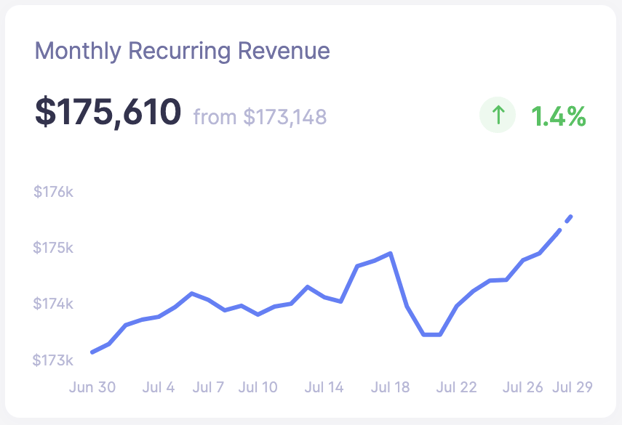This screenshot has width=622, height=425.
Task: Click the $176k y-axis label
Action: [54, 192]
